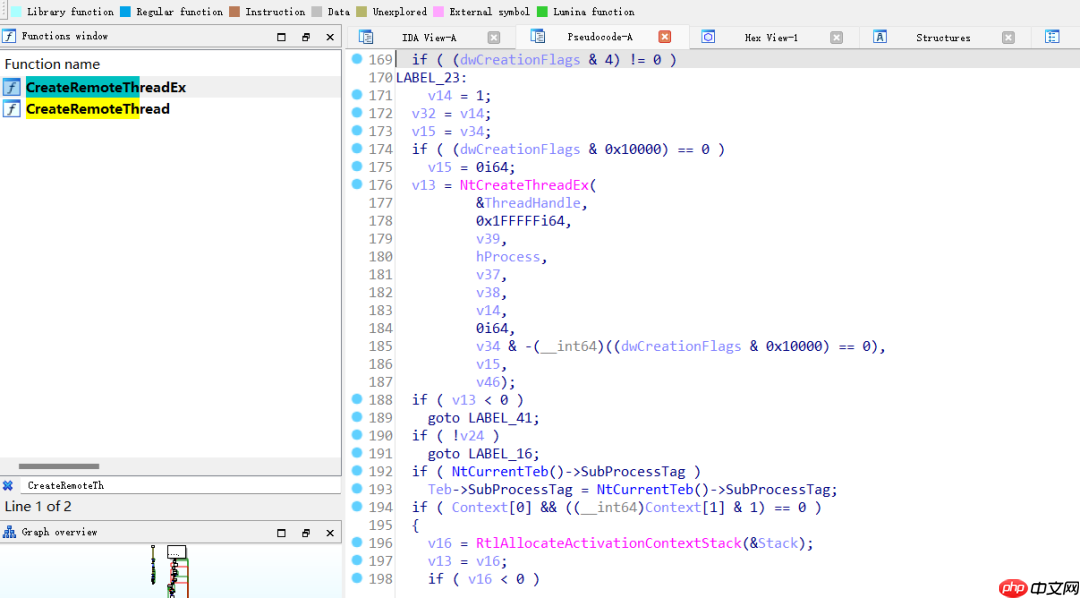This screenshot has width=1080, height=598.
Task: Click the partially visible tab icon after Structures
Action: tap(1052, 37)
